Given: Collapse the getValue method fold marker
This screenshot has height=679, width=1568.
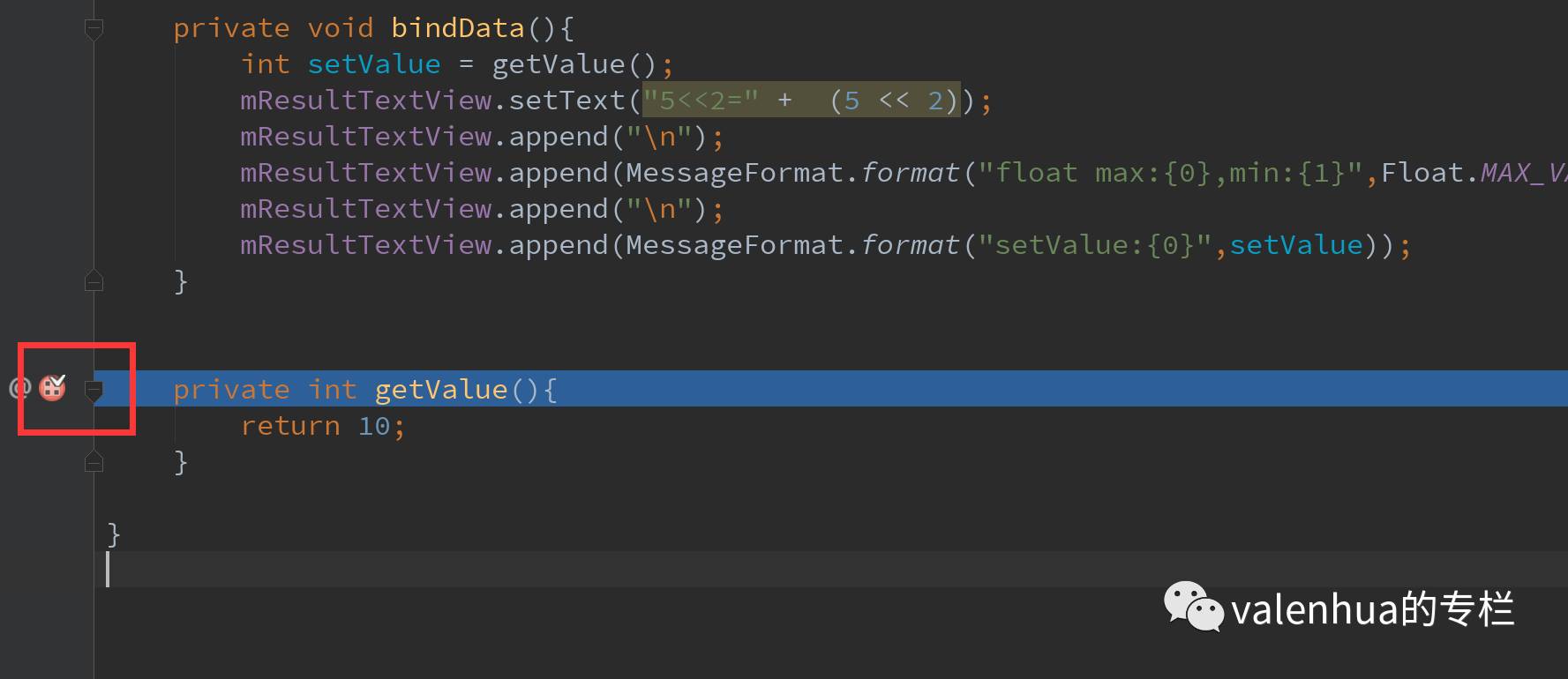Looking at the screenshot, I should point(94,390).
